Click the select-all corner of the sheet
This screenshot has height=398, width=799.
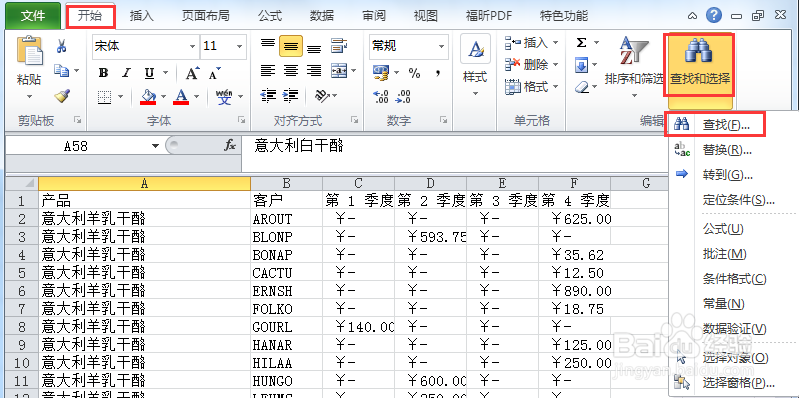click(22, 183)
